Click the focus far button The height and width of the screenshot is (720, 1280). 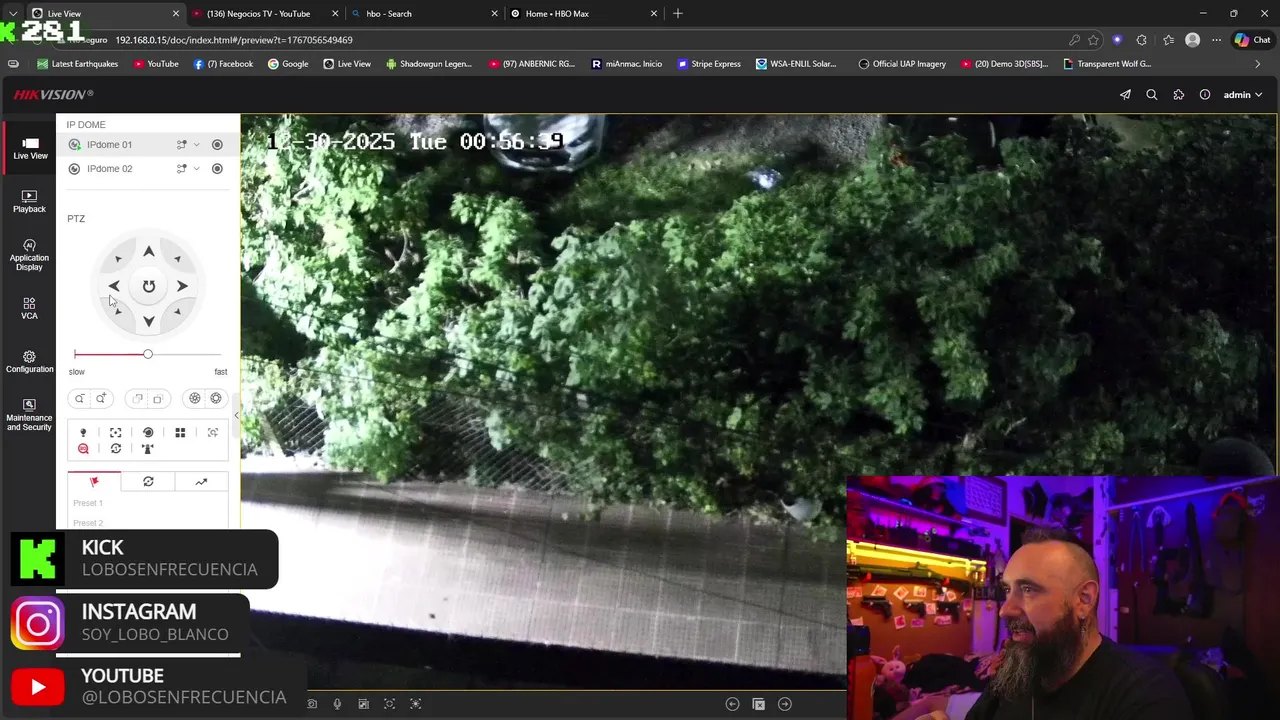158,398
